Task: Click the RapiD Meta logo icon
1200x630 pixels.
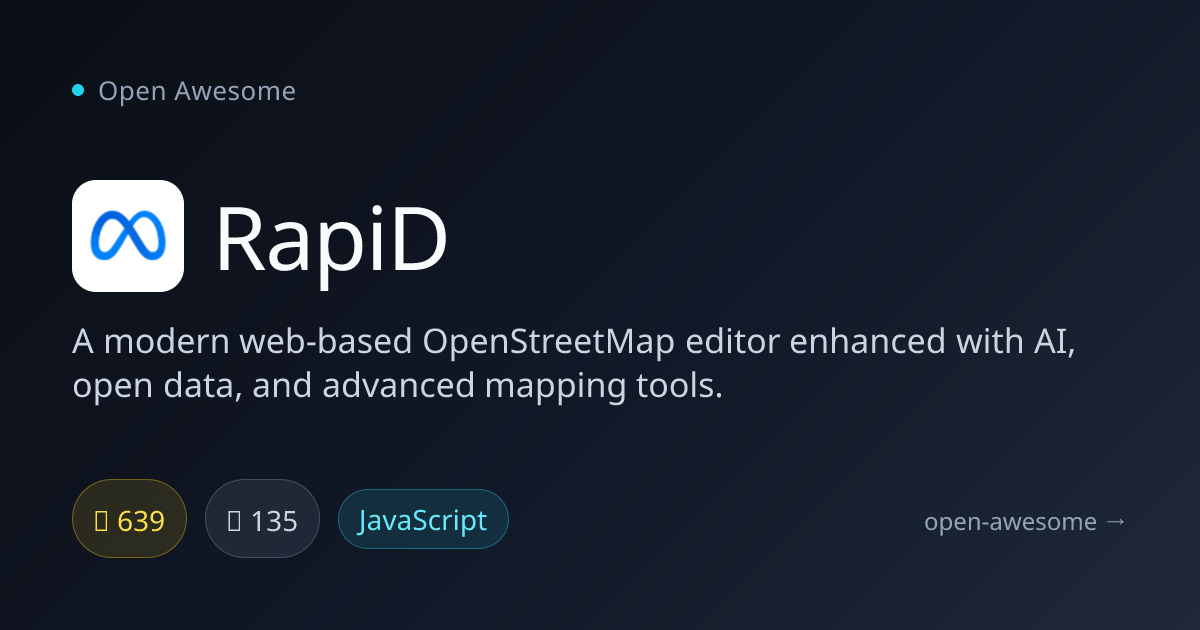Action: (128, 236)
